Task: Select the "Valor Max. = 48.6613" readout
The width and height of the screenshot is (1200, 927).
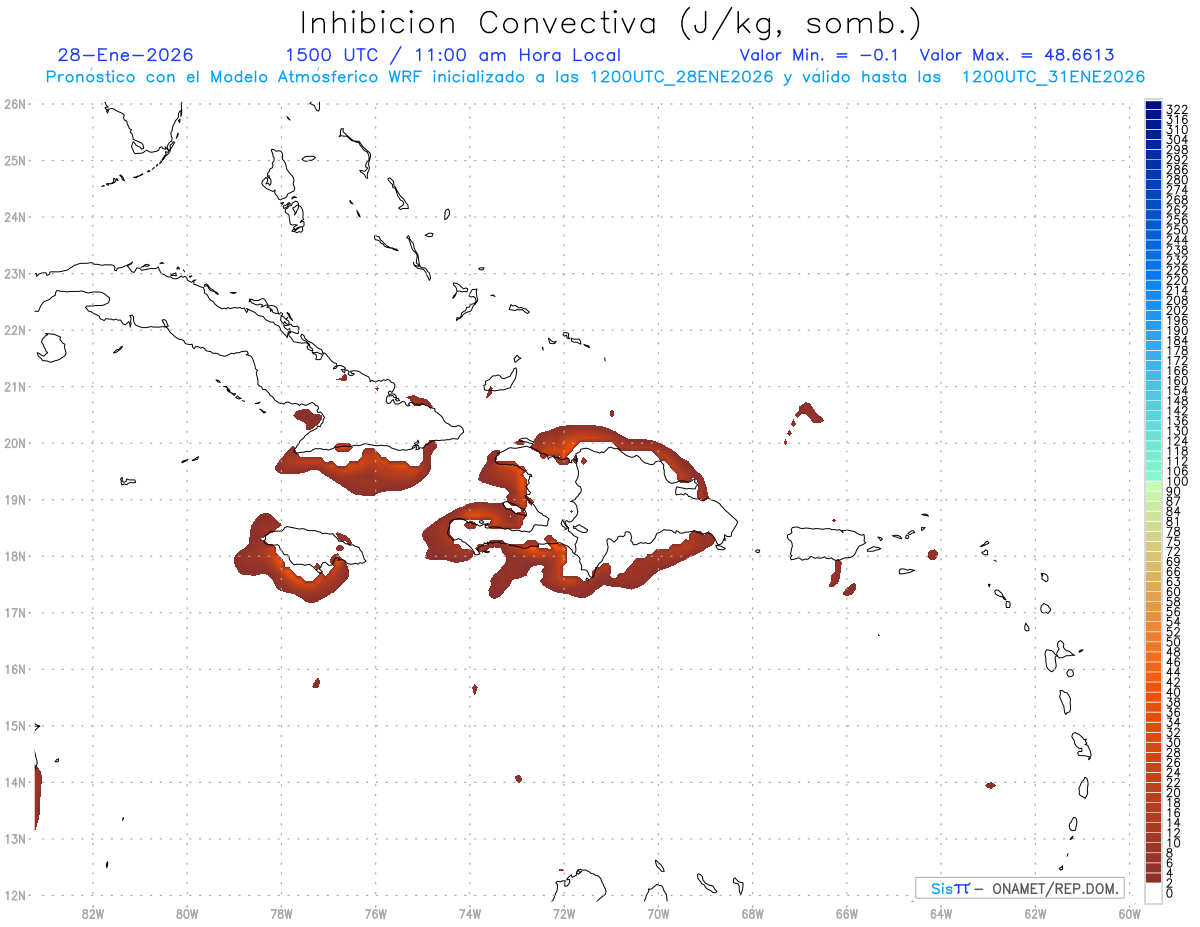Action: pyautogui.click(x=1017, y=55)
